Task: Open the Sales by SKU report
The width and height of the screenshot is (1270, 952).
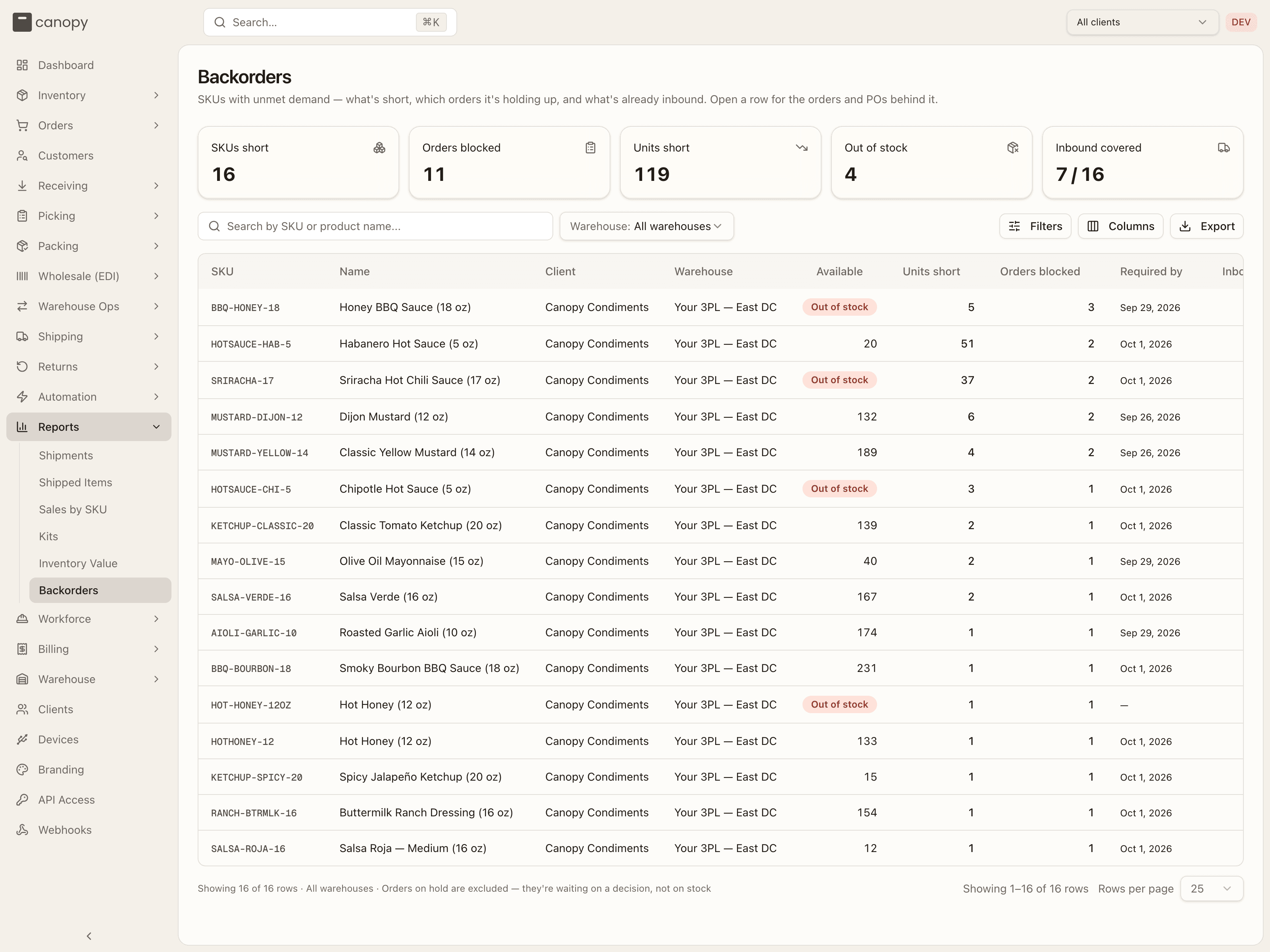Action: 100,510
